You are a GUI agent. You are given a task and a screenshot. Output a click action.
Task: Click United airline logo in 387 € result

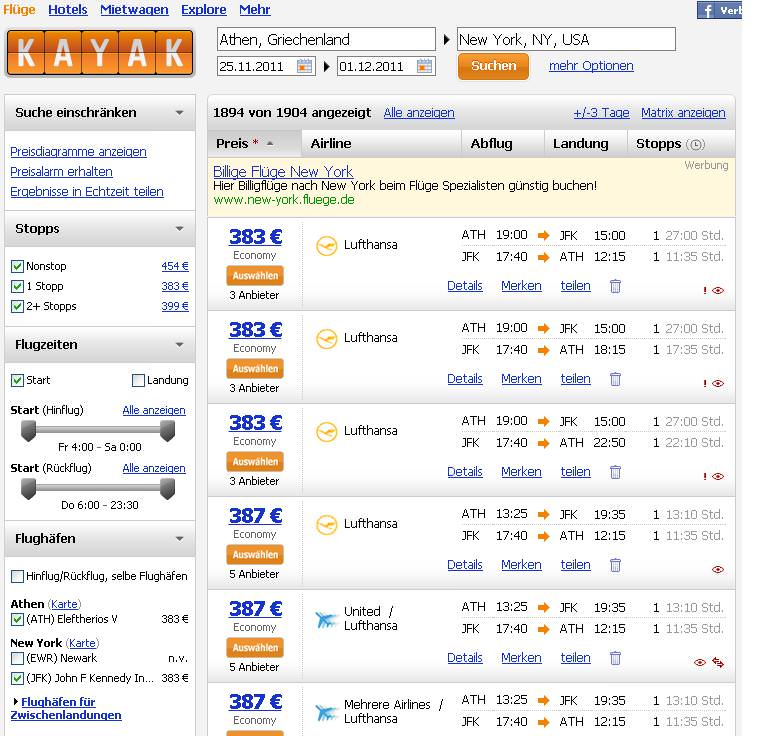[x=326, y=619]
